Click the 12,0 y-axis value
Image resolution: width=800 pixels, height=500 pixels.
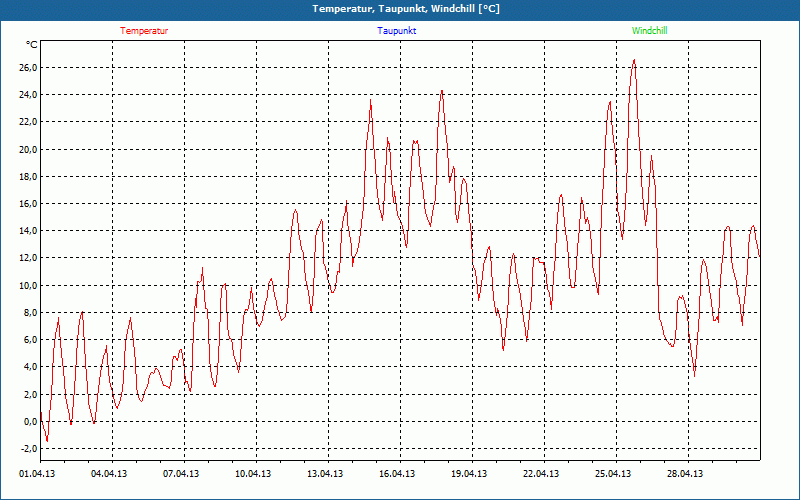(x=28, y=258)
